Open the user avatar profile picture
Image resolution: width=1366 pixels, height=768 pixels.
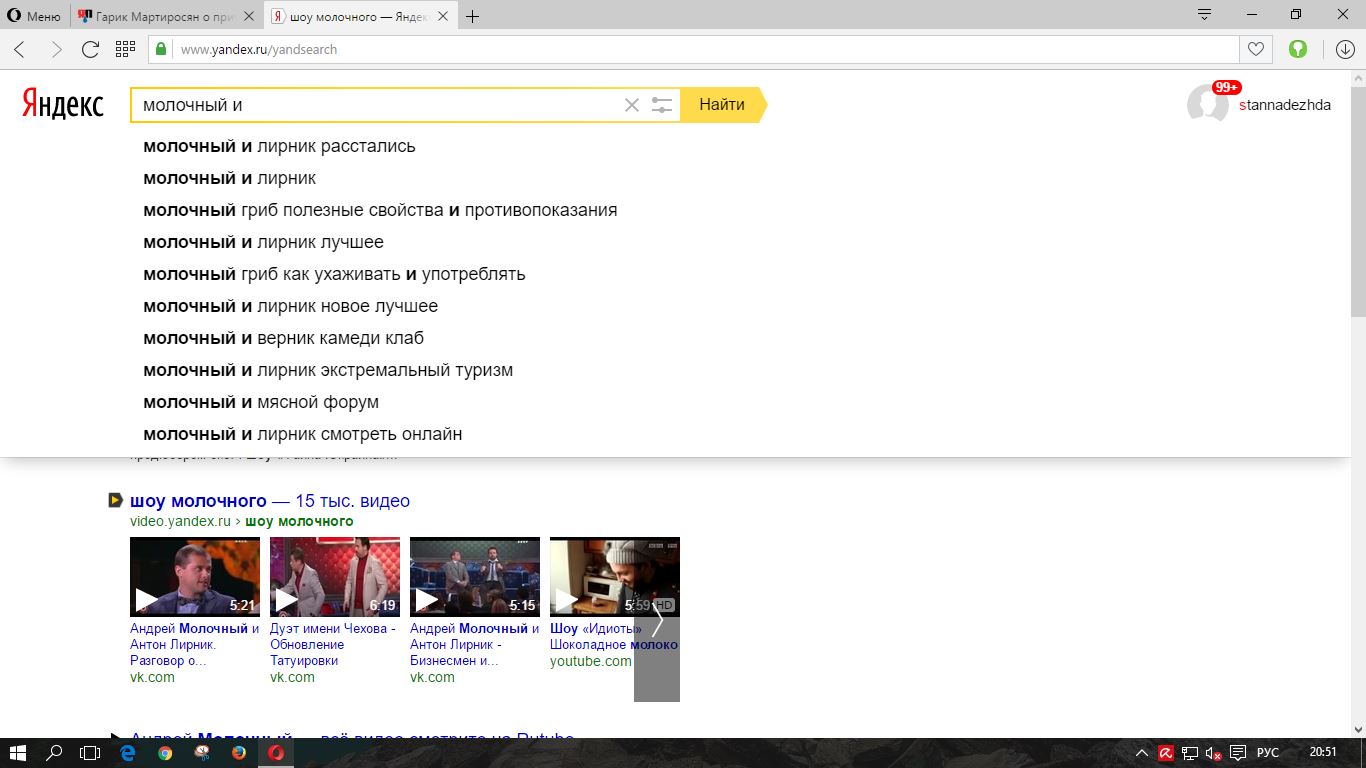coord(1207,105)
